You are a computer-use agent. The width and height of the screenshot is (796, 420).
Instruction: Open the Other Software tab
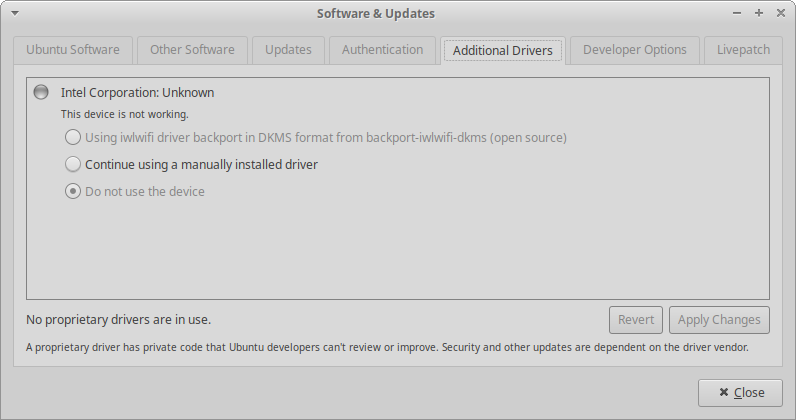[x=192, y=50]
